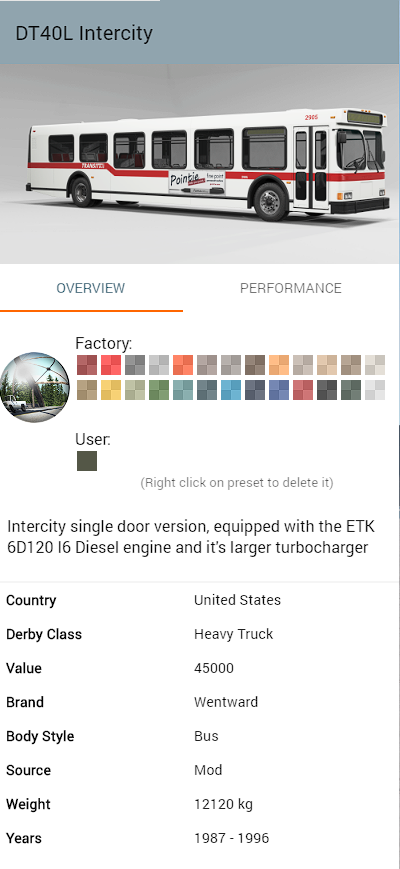Image resolution: width=400 pixels, height=869 pixels.
Task: Select the dark maroon red swatch
Action: pos(87,365)
